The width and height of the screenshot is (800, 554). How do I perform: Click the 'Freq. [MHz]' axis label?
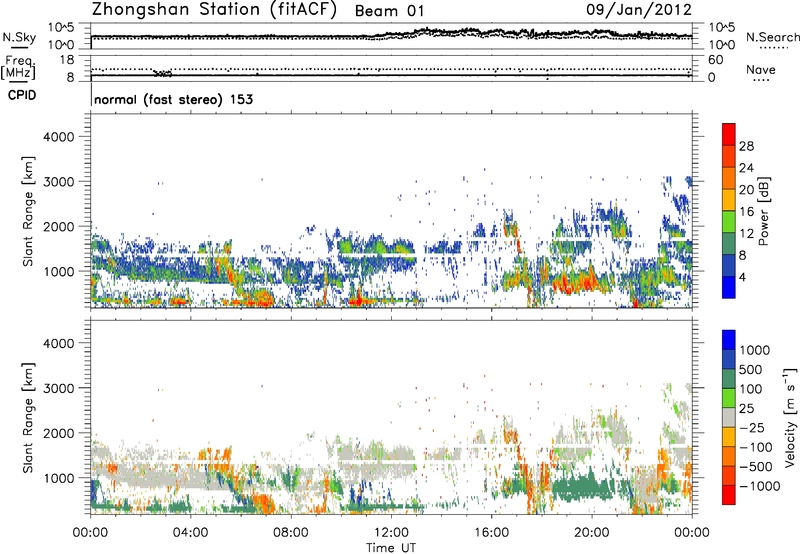18,67
